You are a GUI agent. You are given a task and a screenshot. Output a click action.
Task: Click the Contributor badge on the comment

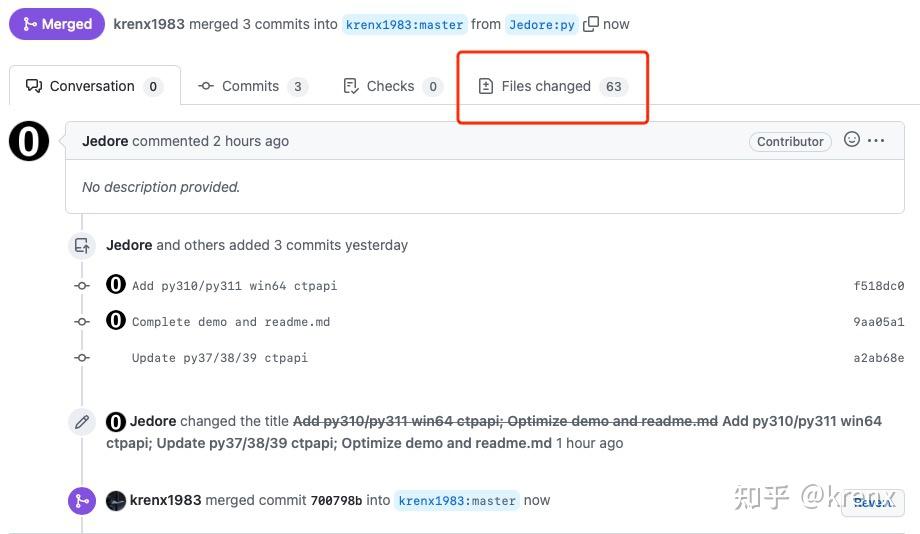click(x=790, y=142)
